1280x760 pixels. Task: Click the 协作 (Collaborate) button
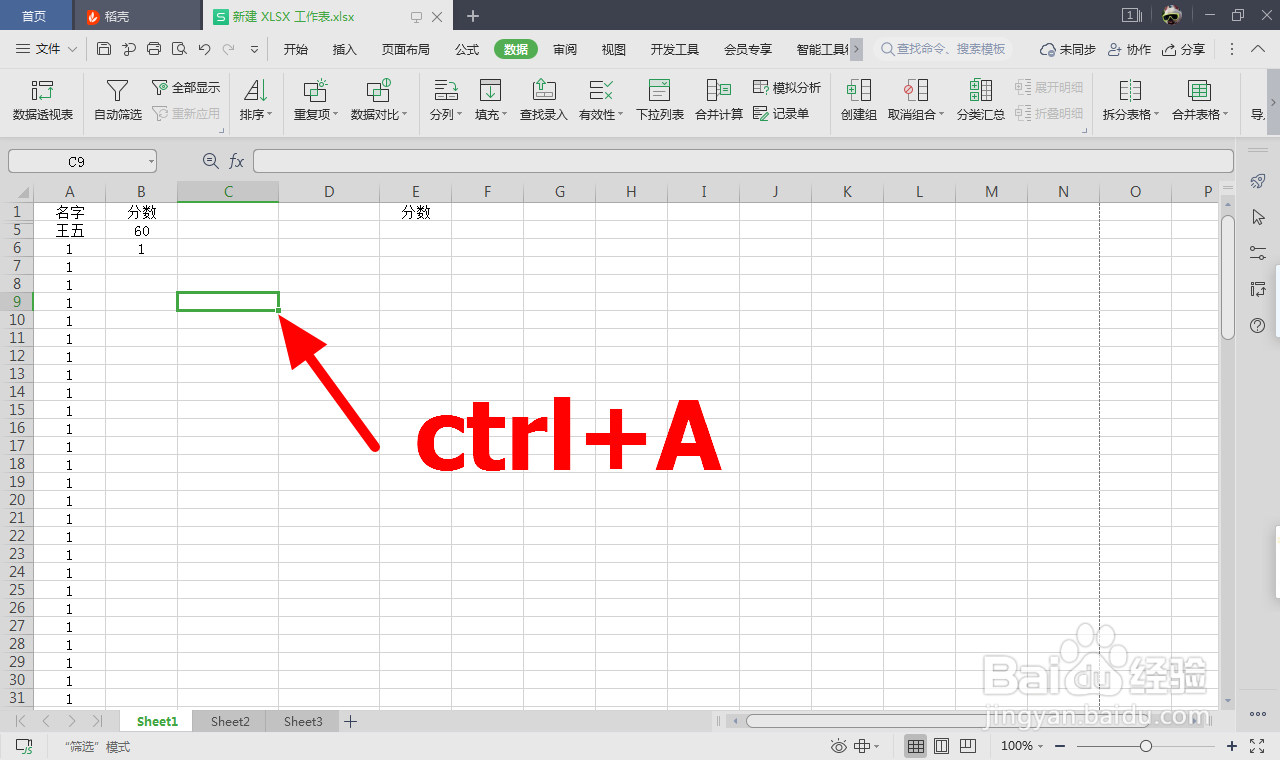(1131, 48)
